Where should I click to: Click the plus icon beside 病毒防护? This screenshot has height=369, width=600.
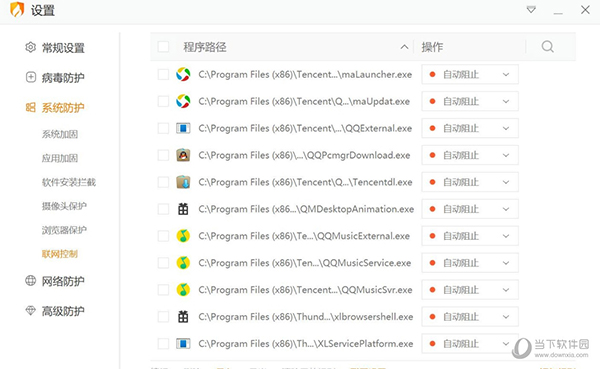pos(31,77)
